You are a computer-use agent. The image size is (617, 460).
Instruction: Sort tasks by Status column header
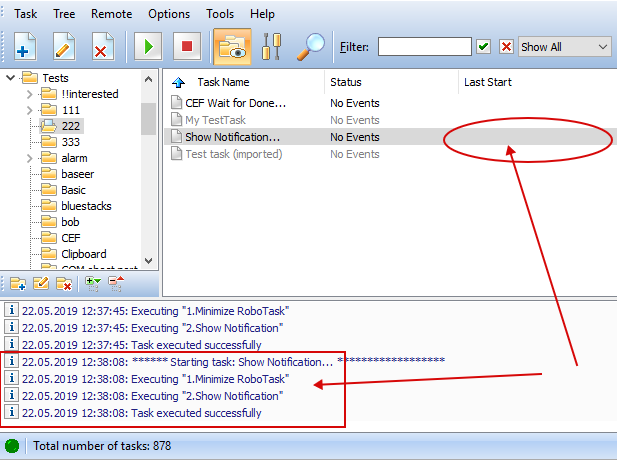(x=346, y=82)
